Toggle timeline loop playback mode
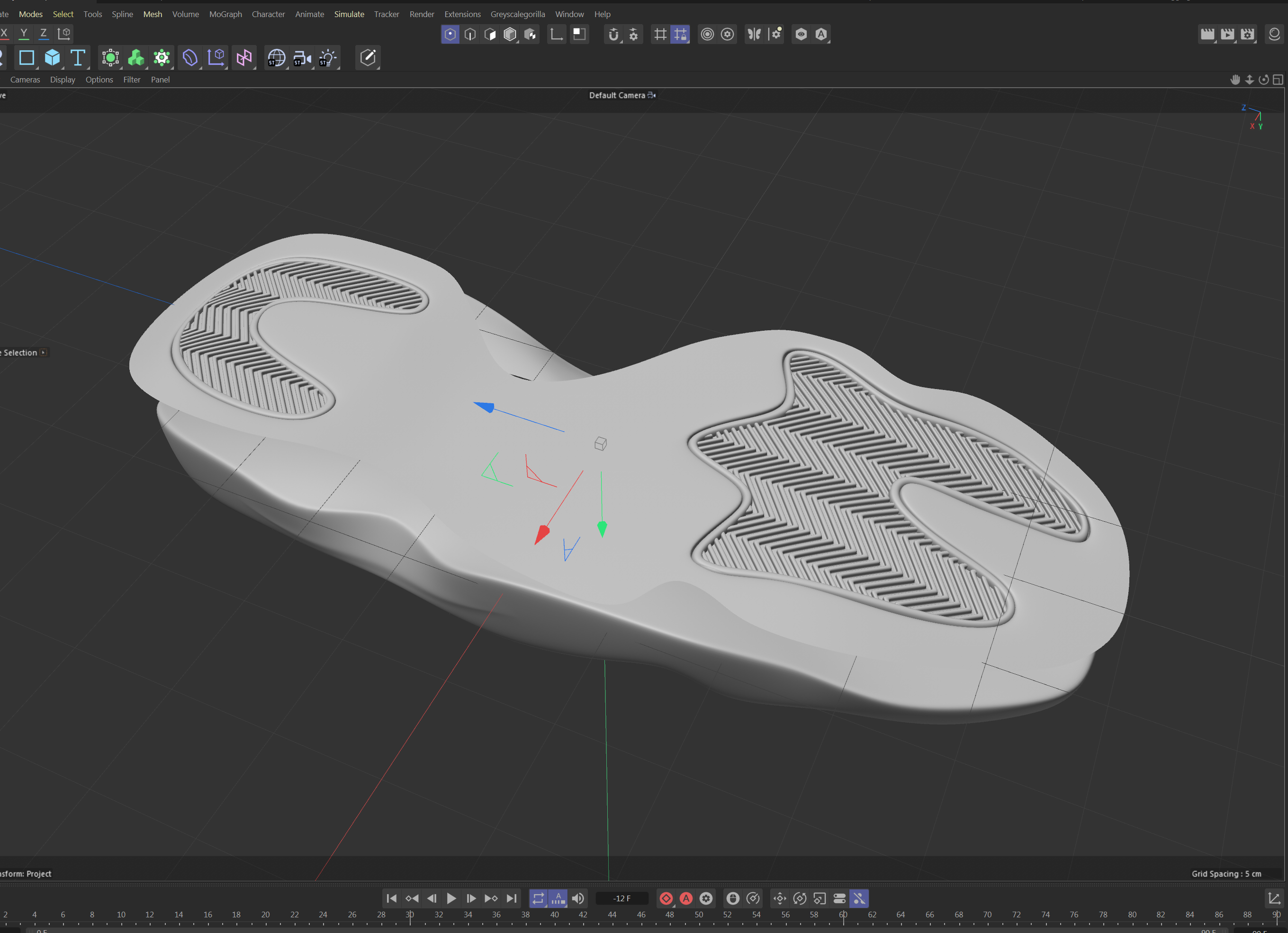 [538, 898]
